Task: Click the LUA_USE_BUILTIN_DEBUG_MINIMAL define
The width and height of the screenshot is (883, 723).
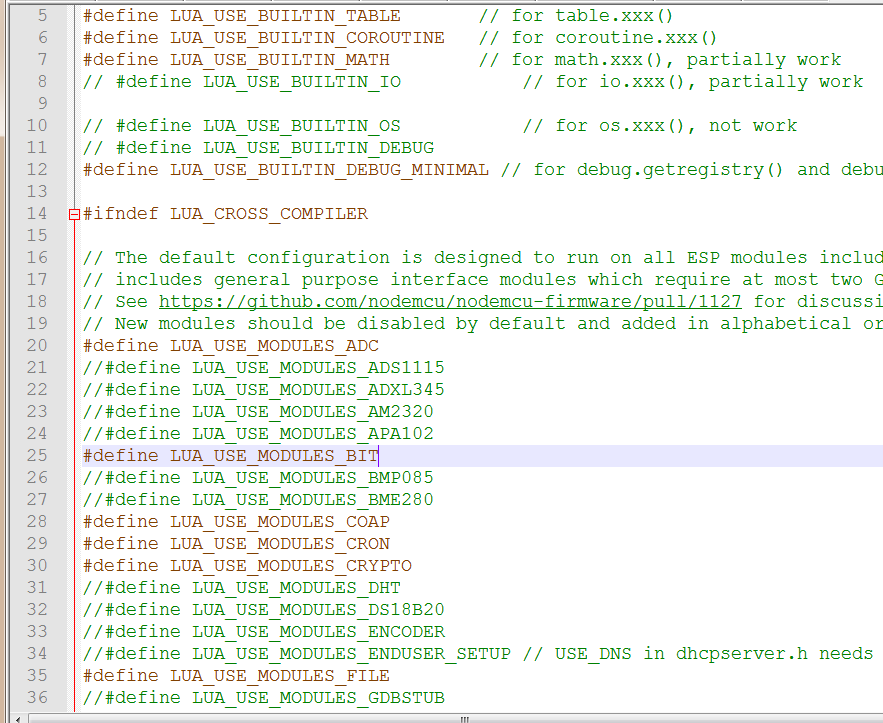Action: click(x=286, y=170)
